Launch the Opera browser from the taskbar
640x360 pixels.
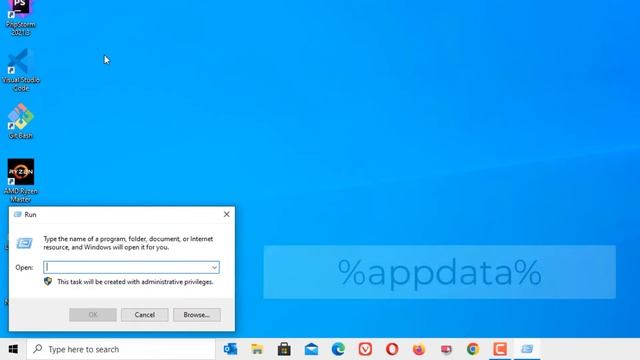pyautogui.click(x=392, y=349)
